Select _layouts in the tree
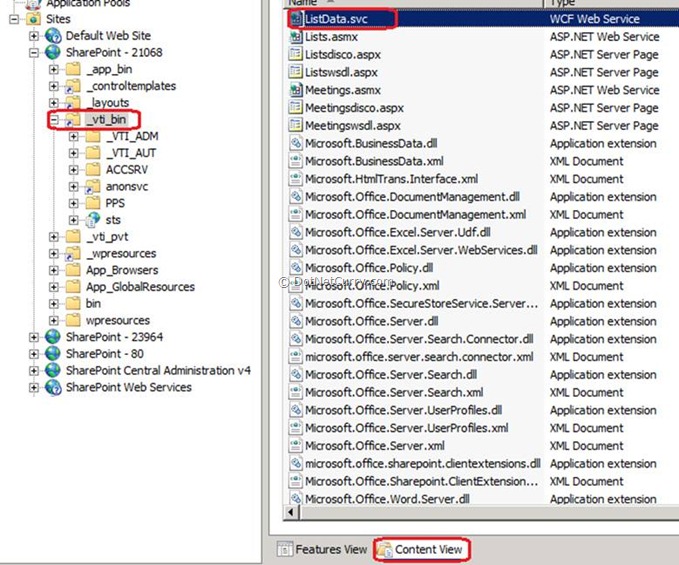Viewport: 679px width, 565px height. pyautogui.click(x=107, y=103)
